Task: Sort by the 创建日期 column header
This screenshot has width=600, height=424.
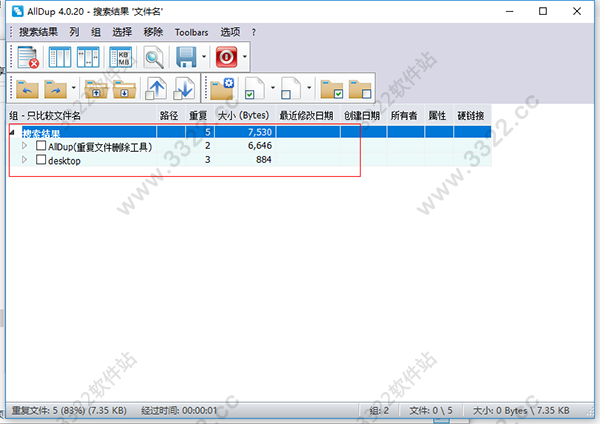Action: 362,116
